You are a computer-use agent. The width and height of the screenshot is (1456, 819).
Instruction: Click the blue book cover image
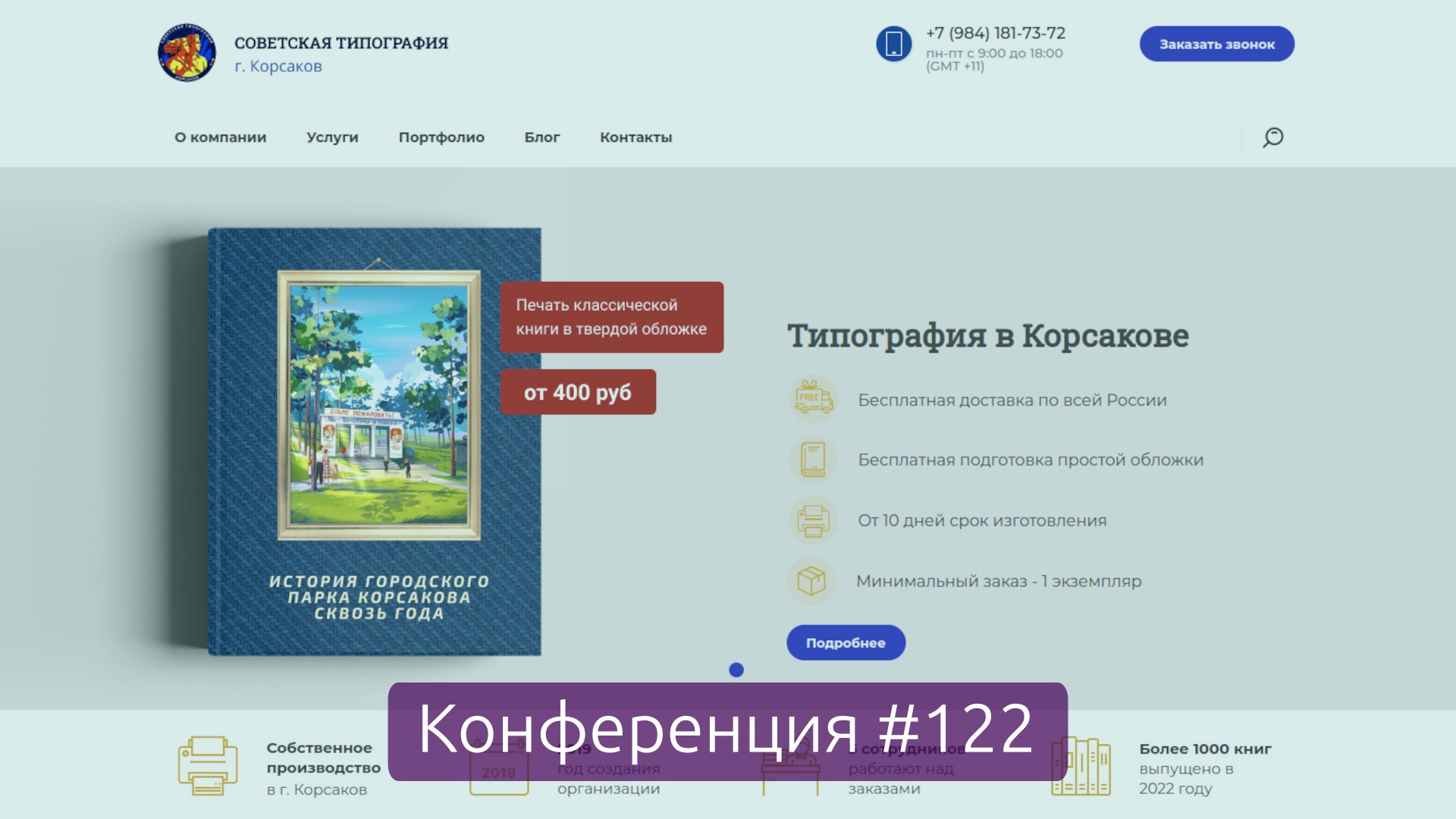(375, 441)
